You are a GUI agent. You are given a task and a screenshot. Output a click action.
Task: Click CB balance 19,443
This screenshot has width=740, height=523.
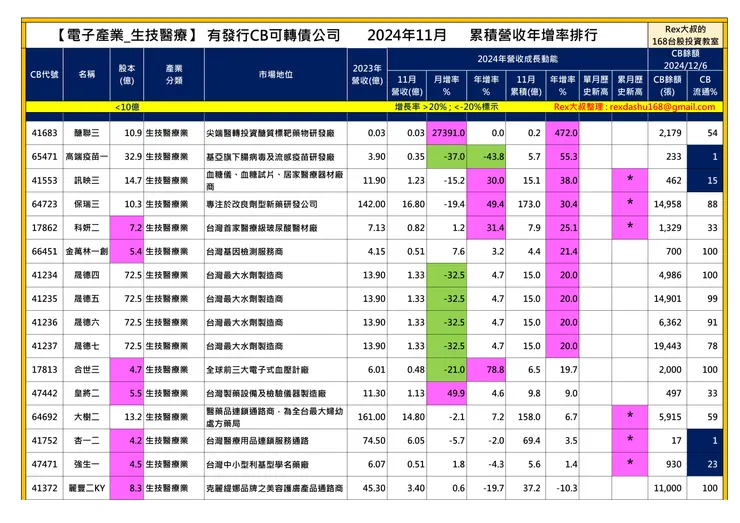pyautogui.click(x=667, y=346)
